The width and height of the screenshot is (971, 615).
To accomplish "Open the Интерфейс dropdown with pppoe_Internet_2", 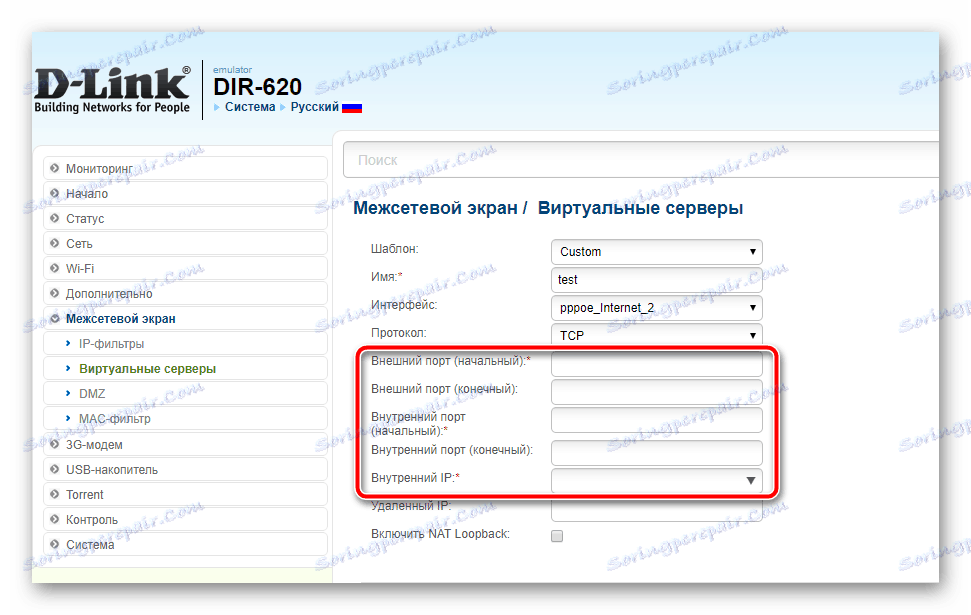I will click(656, 307).
